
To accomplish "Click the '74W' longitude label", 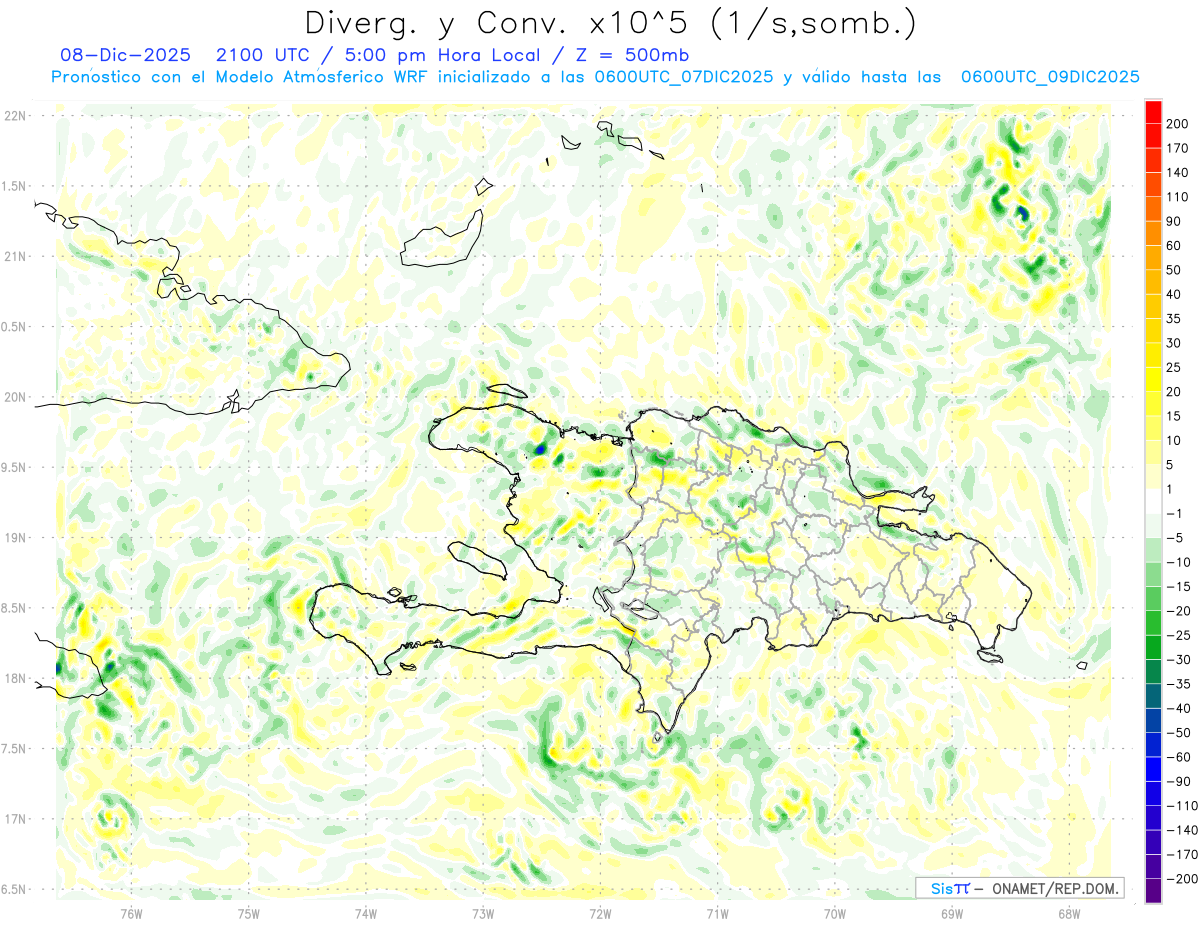I will [366, 913].
